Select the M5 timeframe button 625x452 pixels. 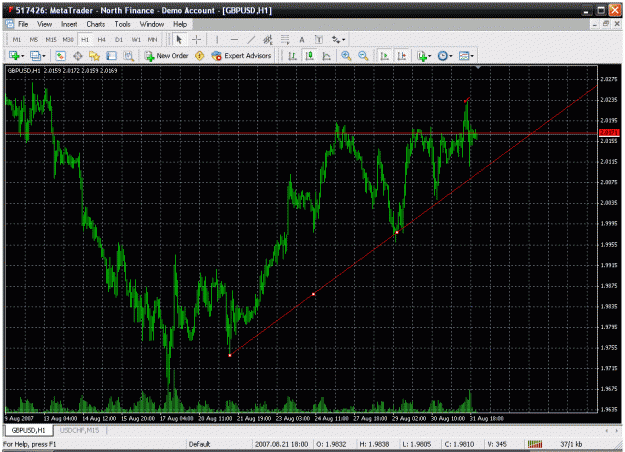point(34,39)
